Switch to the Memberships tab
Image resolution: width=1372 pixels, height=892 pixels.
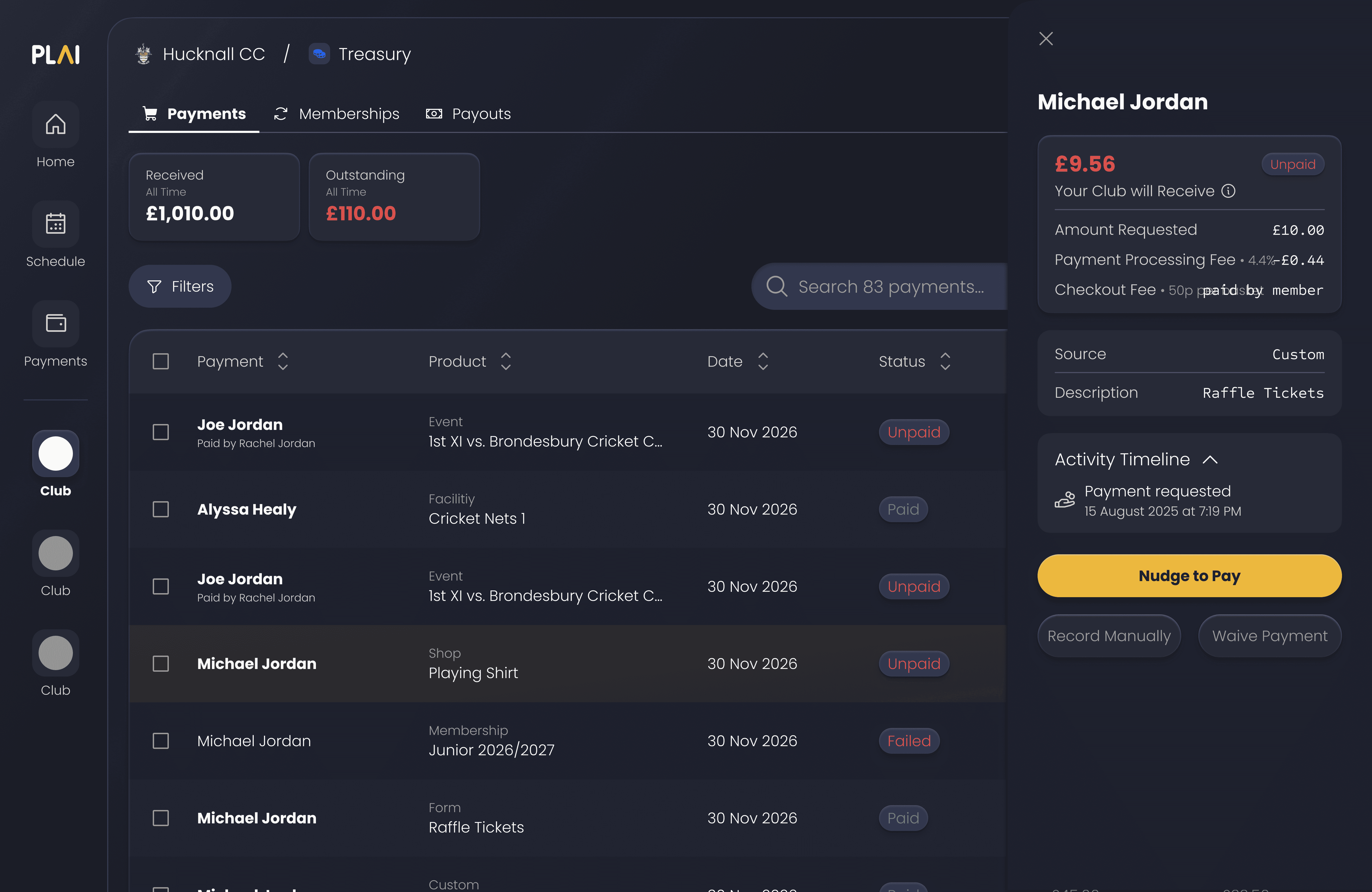pyautogui.click(x=337, y=114)
